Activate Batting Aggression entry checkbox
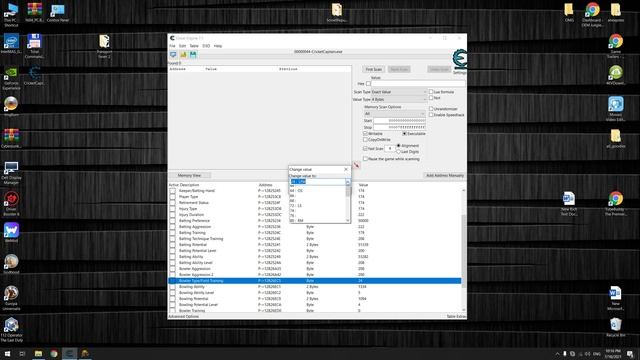Viewport: 640px width, 360px height. (x=173, y=227)
